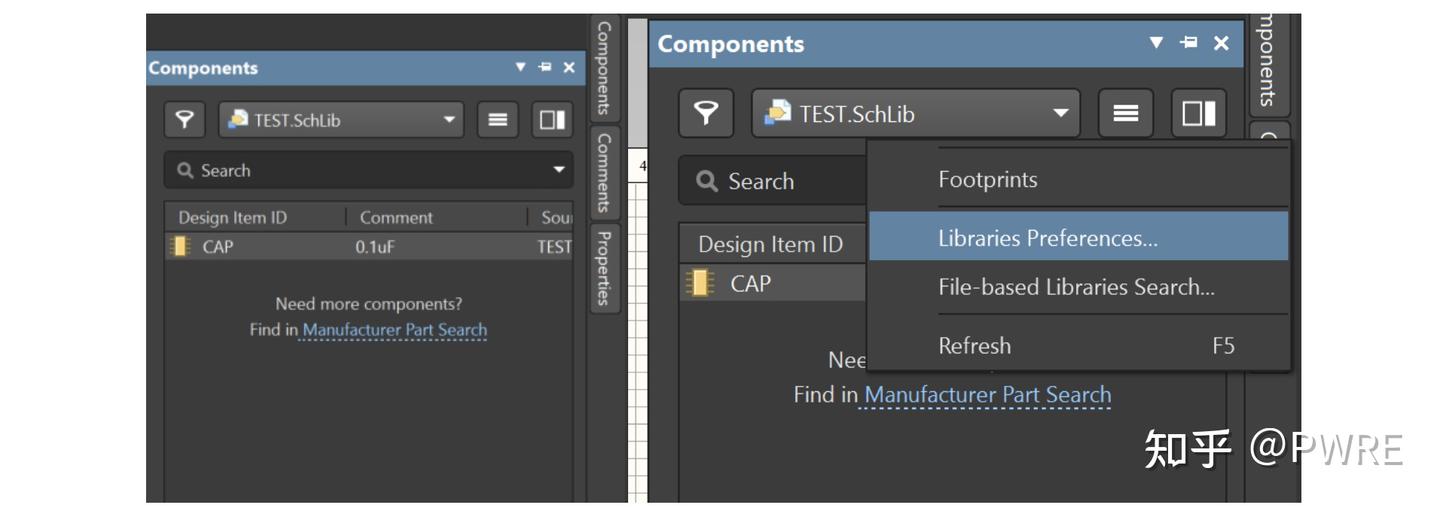This screenshot has width=1440, height=508.
Task: Click the hamburger menu icon in left panel
Action: (497, 120)
